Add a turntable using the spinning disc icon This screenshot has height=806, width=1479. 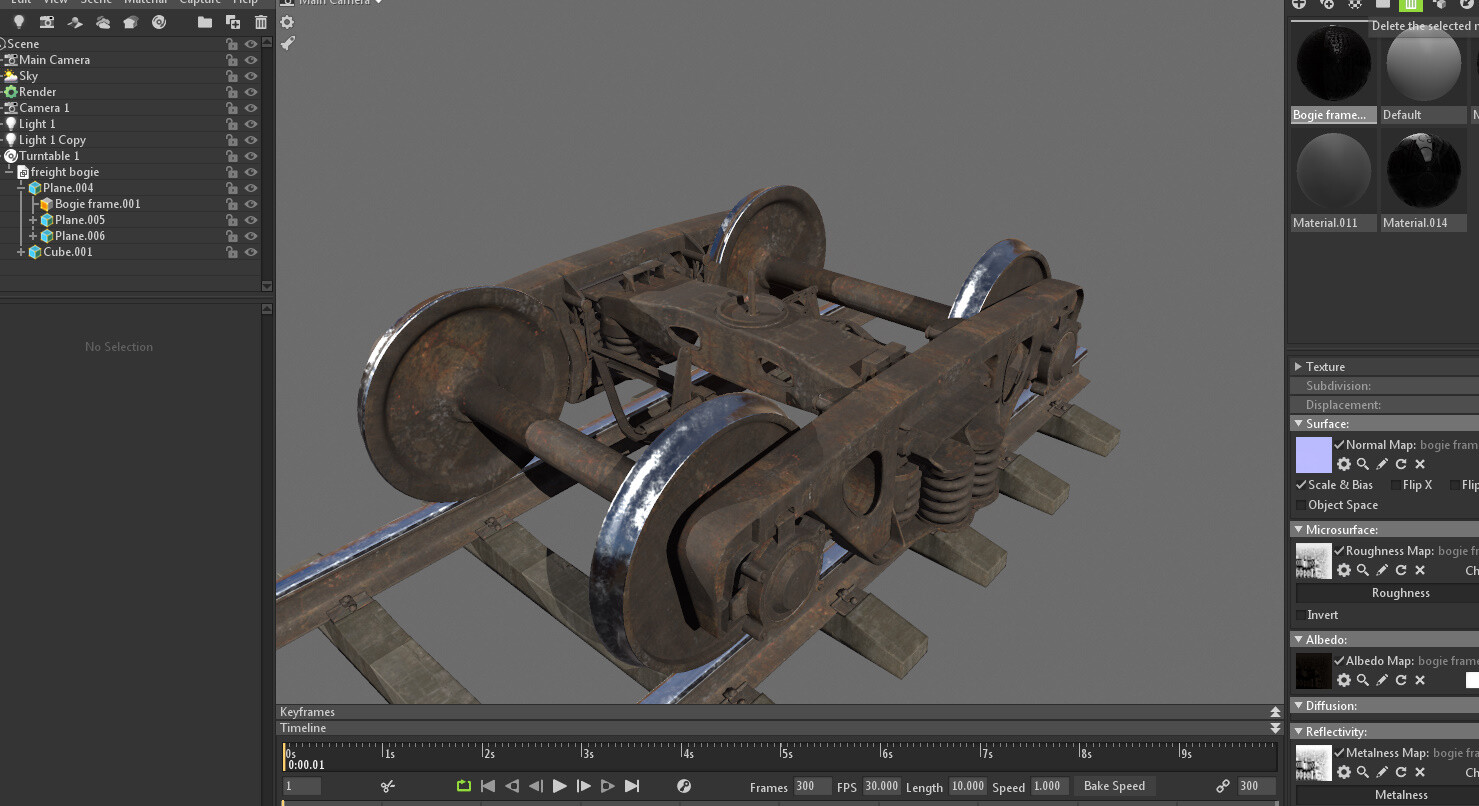pyautogui.click(x=159, y=21)
